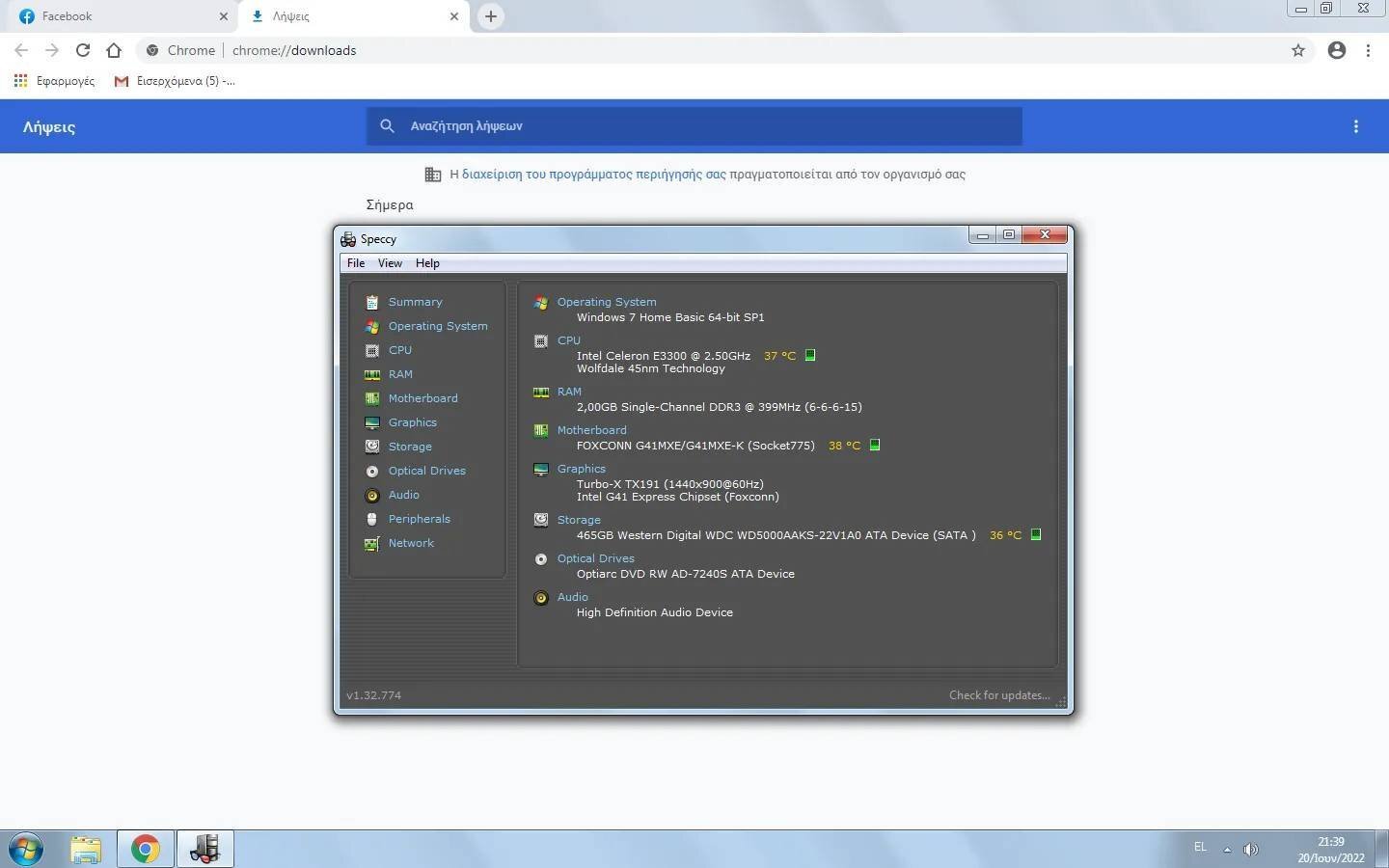Click Check for updates link
Screen dimensions: 1389x868
point(999,695)
